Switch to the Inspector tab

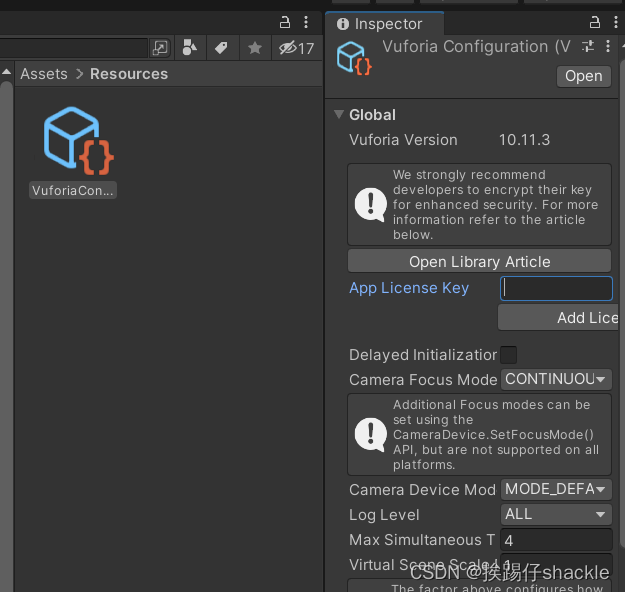pyautogui.click(x=385, y=24)
